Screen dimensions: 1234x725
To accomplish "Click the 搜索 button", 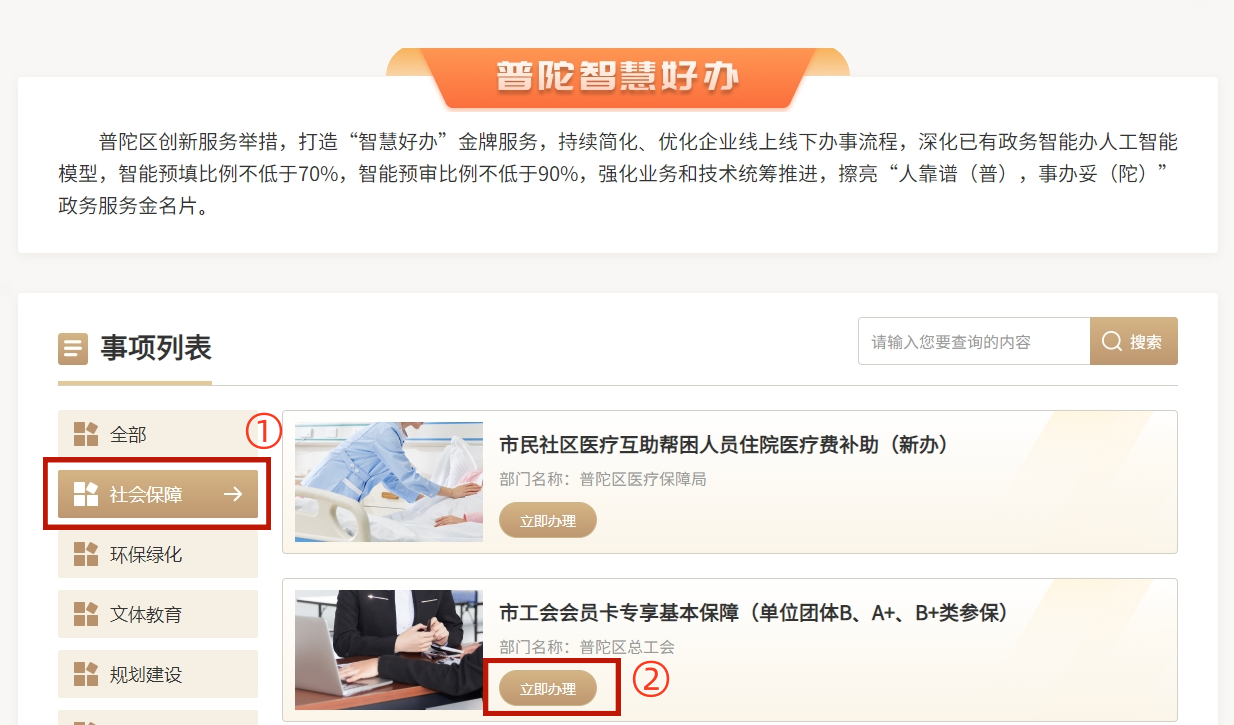I will tap(1134, 341).
